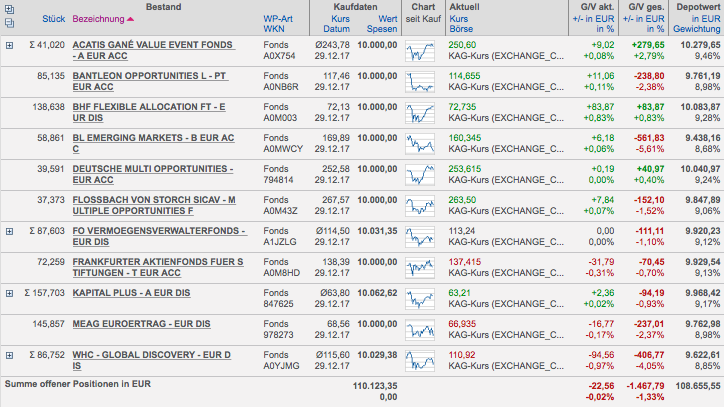Click the ascending sort arrow beside Bezeichnung
This screenshot has width=724, height=407.
click(x=130, y=19)
